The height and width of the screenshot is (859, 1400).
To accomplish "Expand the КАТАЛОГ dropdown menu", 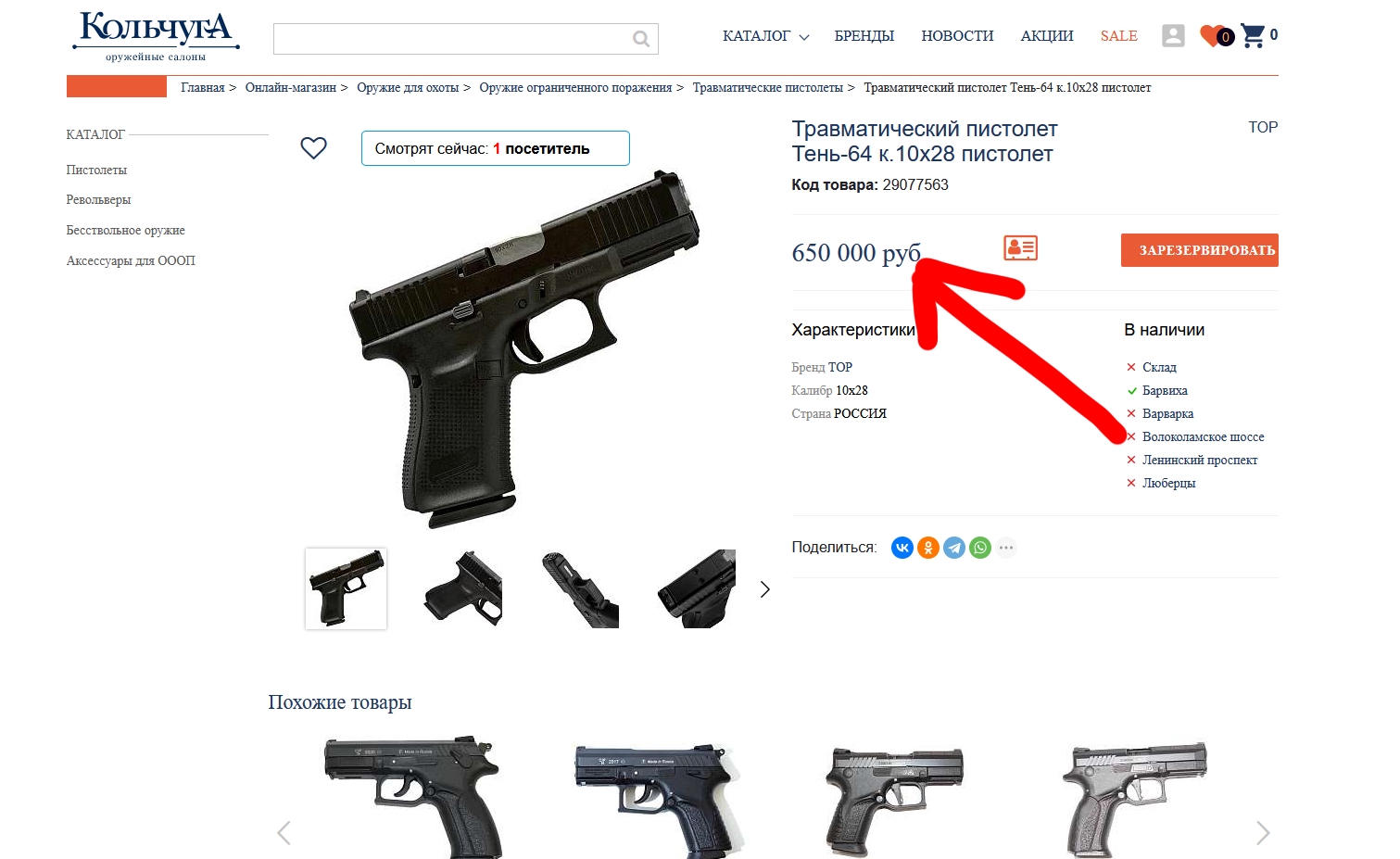I will (765, 36).
